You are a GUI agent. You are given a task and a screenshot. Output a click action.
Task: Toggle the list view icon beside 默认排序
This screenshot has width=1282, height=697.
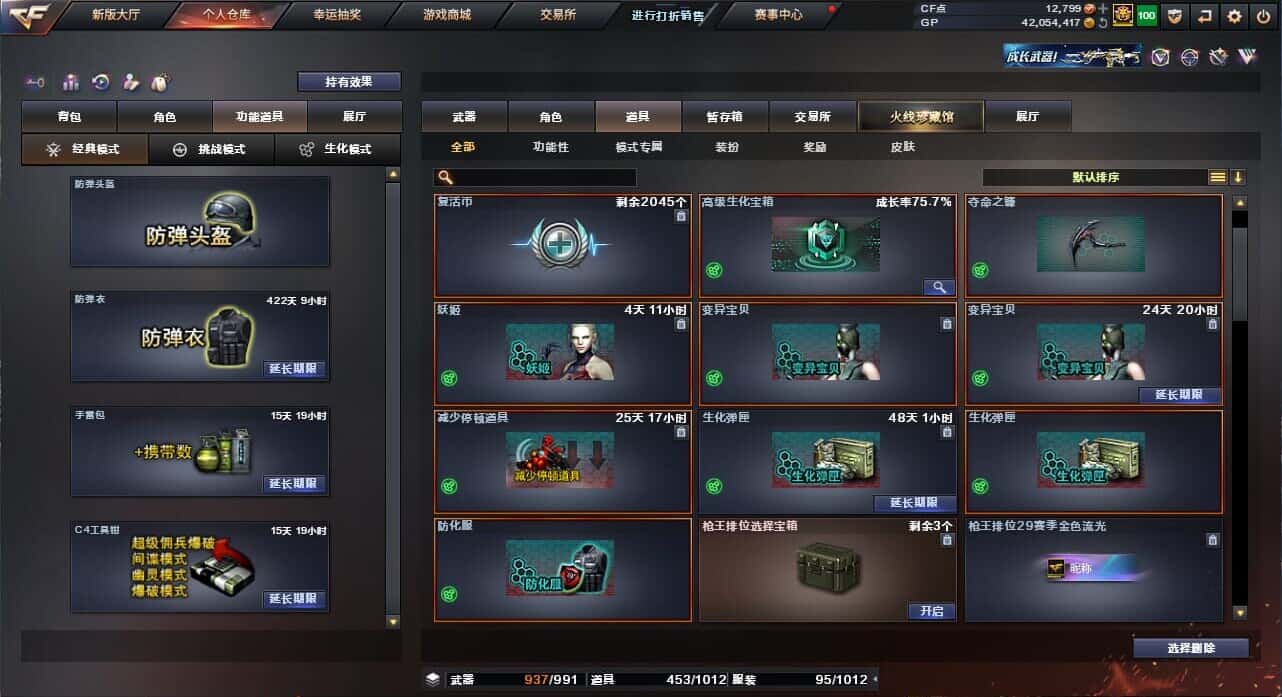(1217, 177)
